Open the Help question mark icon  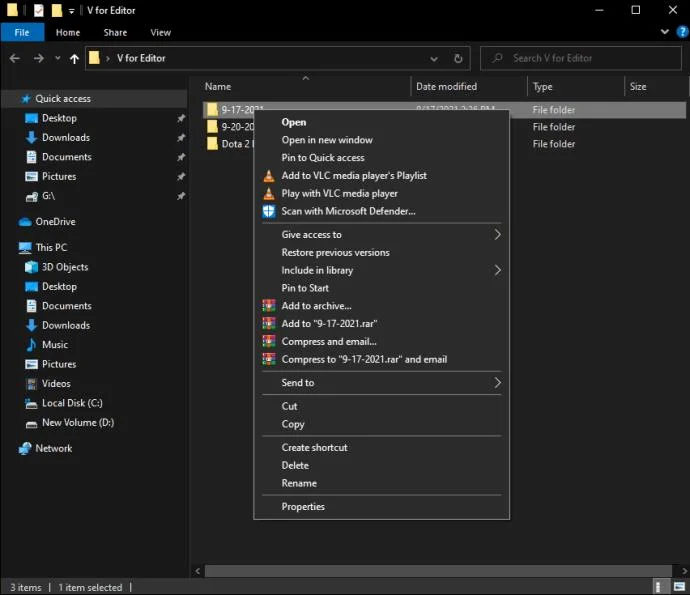tap(682, 32)
